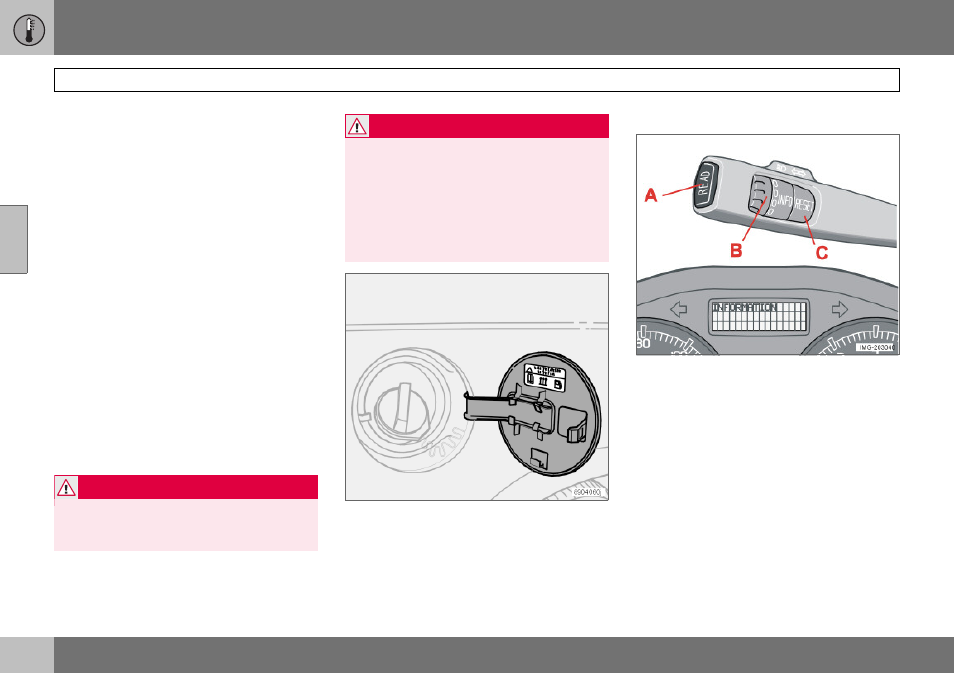Click the fuel filler cap illustration
Viewport: 954px width, 673px height.
pyautogui.click(x=403, y=408)
